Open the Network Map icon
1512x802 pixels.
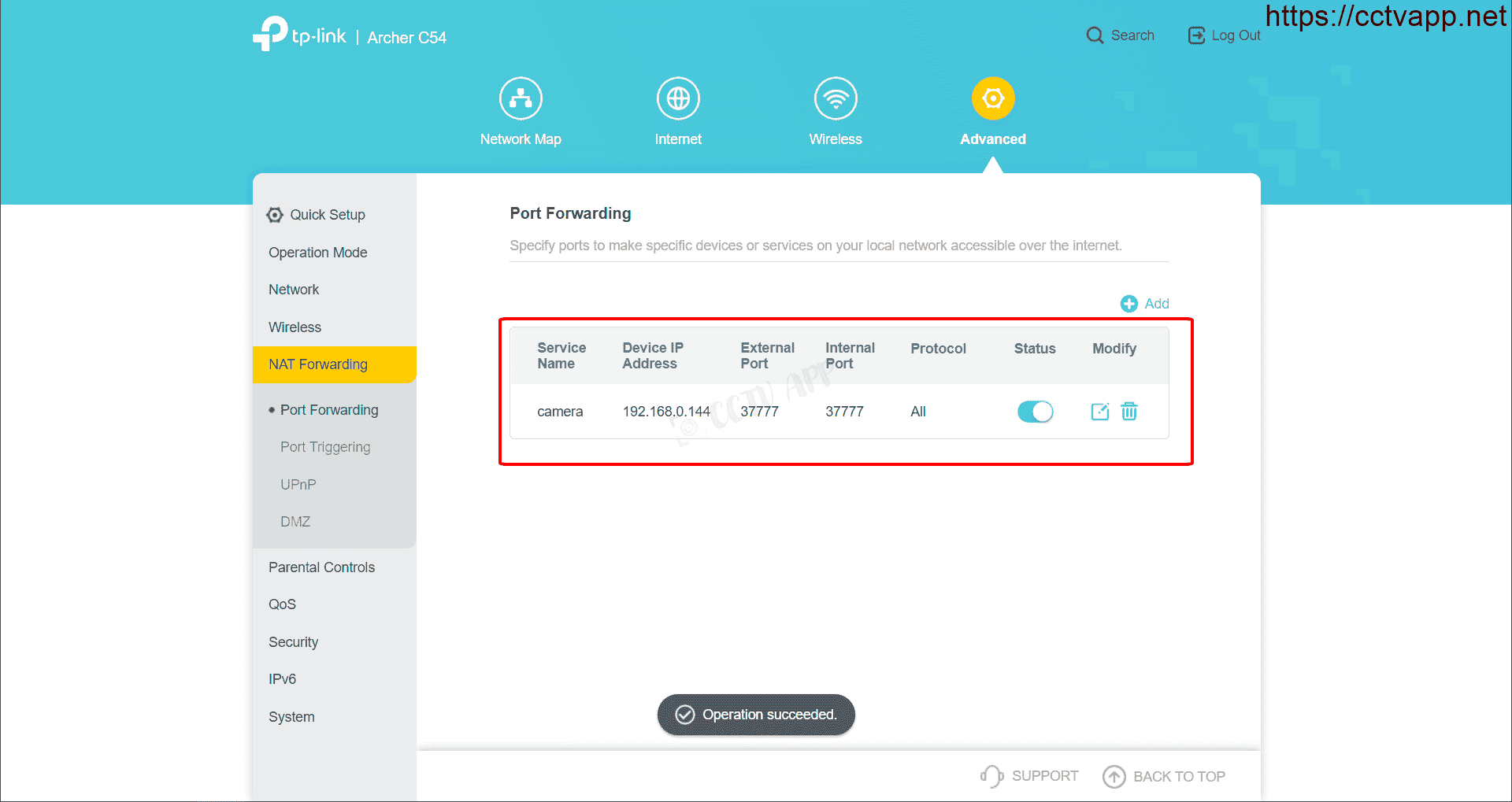[x=521, y=99]
